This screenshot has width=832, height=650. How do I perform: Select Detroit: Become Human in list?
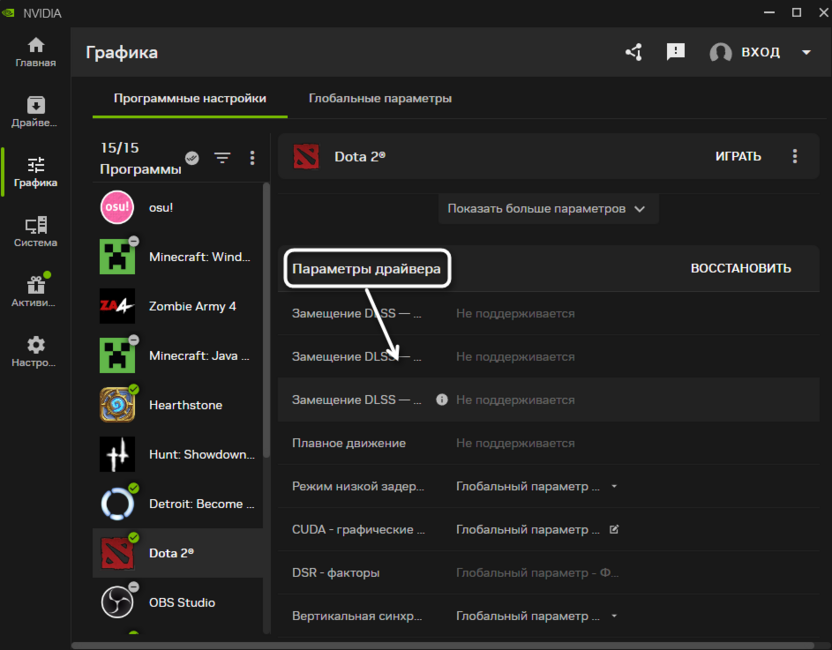click(x=178, y=504)
